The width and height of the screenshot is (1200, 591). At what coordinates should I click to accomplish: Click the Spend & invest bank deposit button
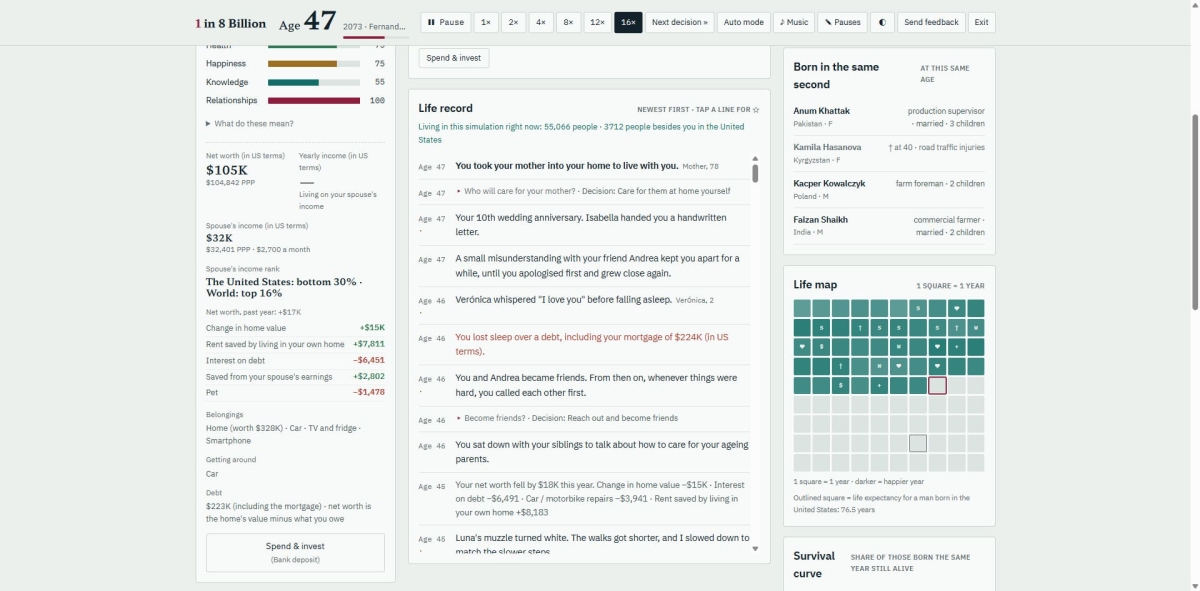click(x=295, y=552)
